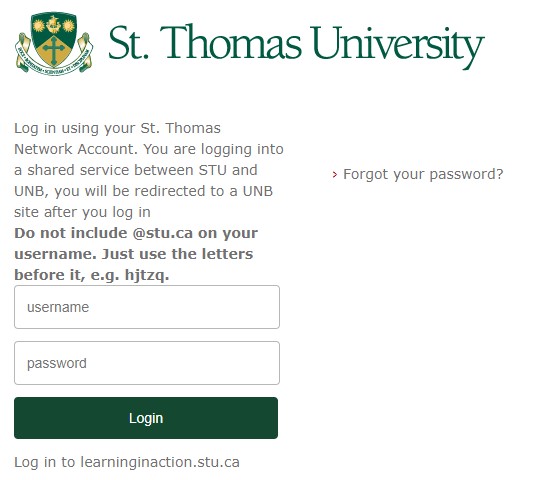Click the word 'University' in the header

pos(397,46)
